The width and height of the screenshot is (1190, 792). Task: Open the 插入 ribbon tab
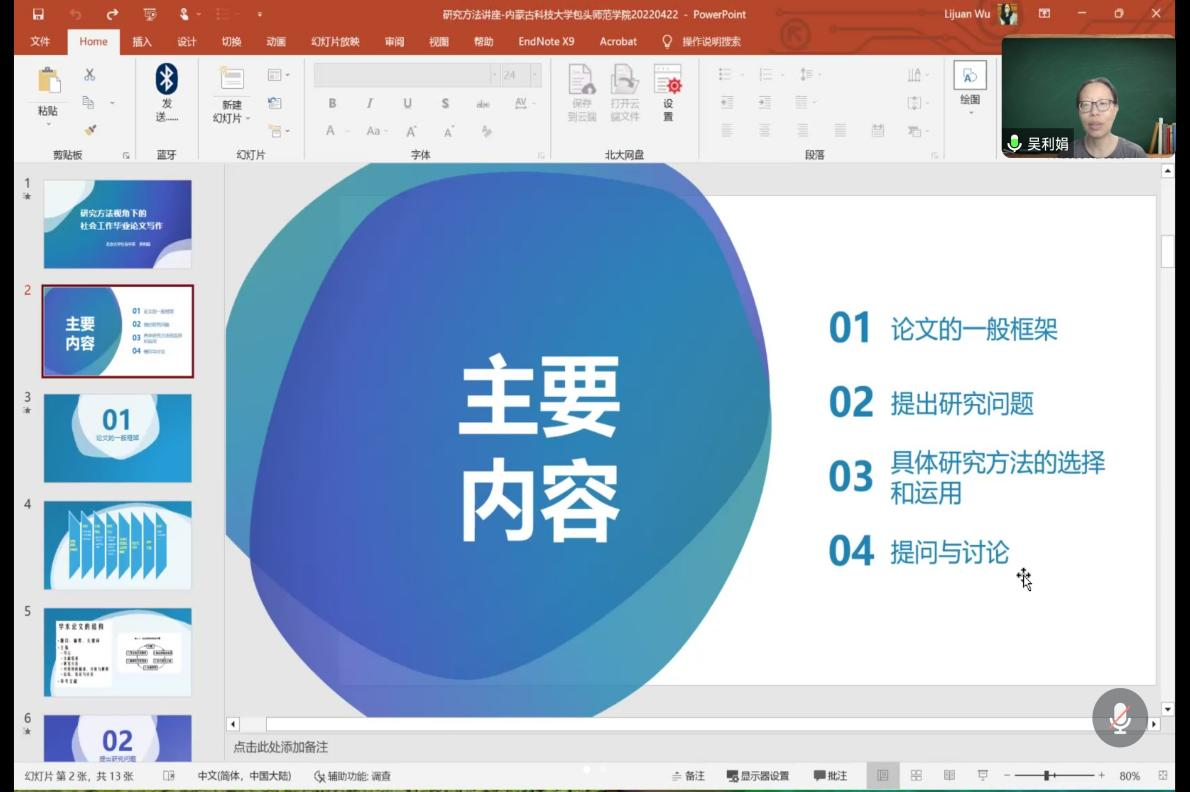click(x=142, y=42)
